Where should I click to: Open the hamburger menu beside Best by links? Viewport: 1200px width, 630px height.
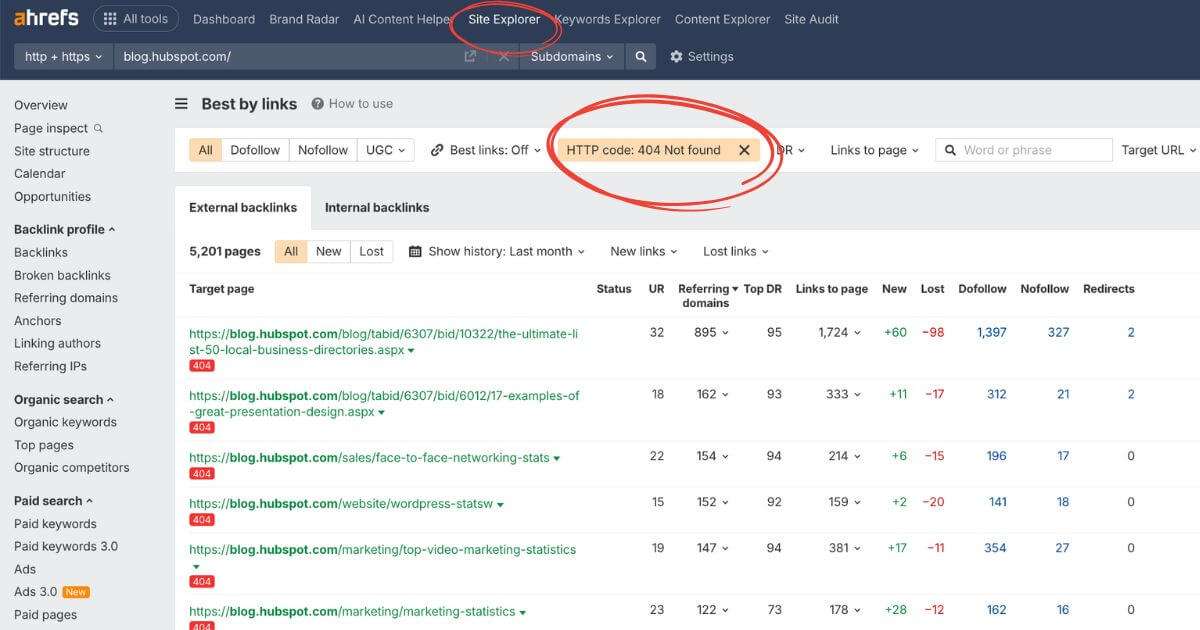pyautogui.click(x=181, y=103)
